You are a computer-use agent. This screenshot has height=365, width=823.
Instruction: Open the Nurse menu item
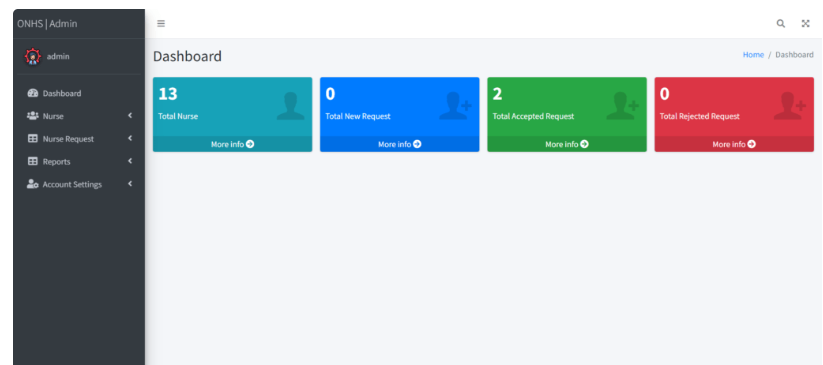79,116
